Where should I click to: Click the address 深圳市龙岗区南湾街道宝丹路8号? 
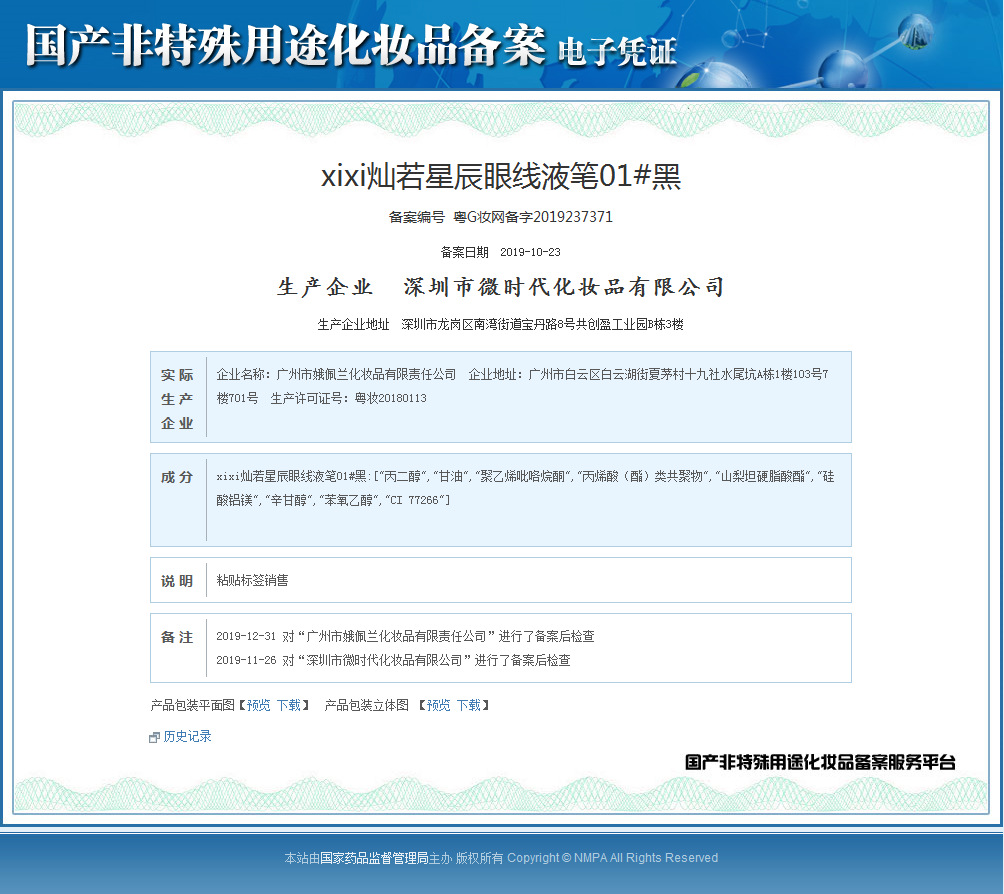[x=488, y=325]
